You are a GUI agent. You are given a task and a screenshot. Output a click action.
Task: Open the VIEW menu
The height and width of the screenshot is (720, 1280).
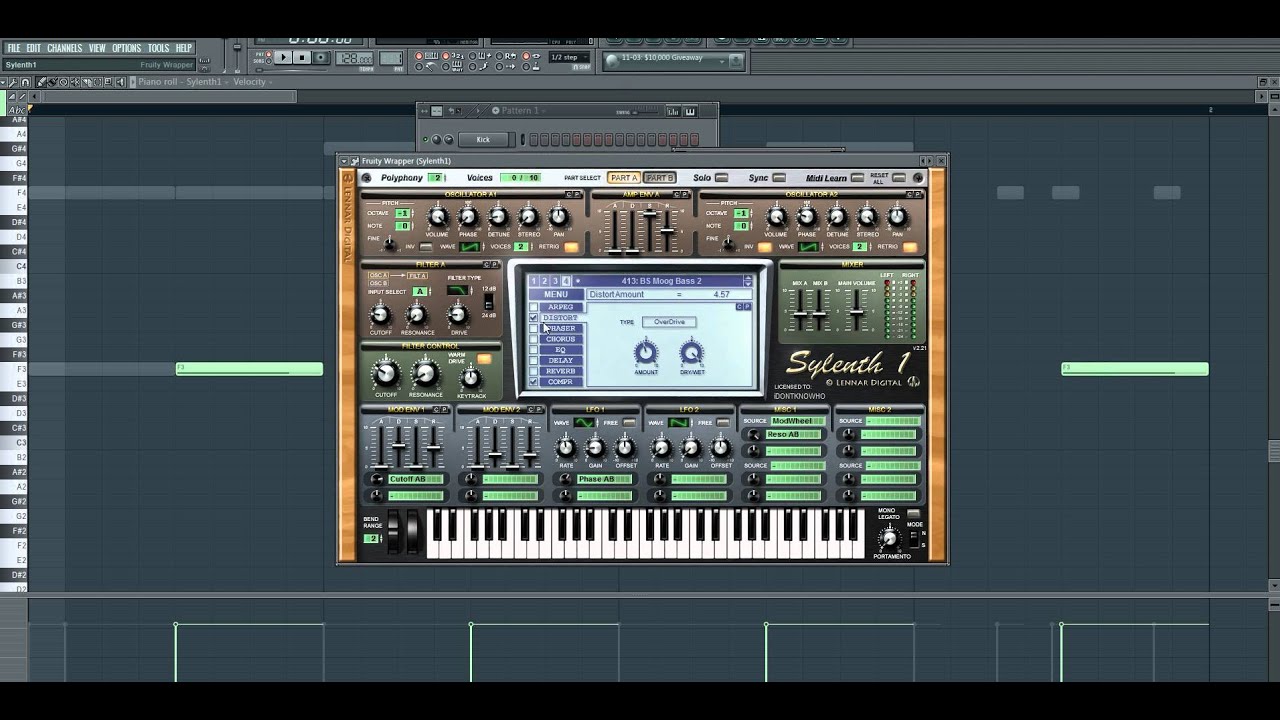point(97,48)
